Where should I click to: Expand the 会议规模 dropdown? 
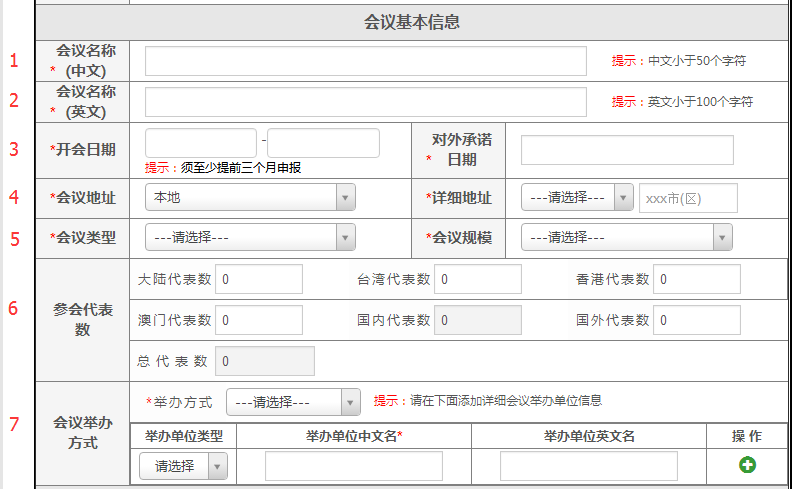[x=626, y=238]
